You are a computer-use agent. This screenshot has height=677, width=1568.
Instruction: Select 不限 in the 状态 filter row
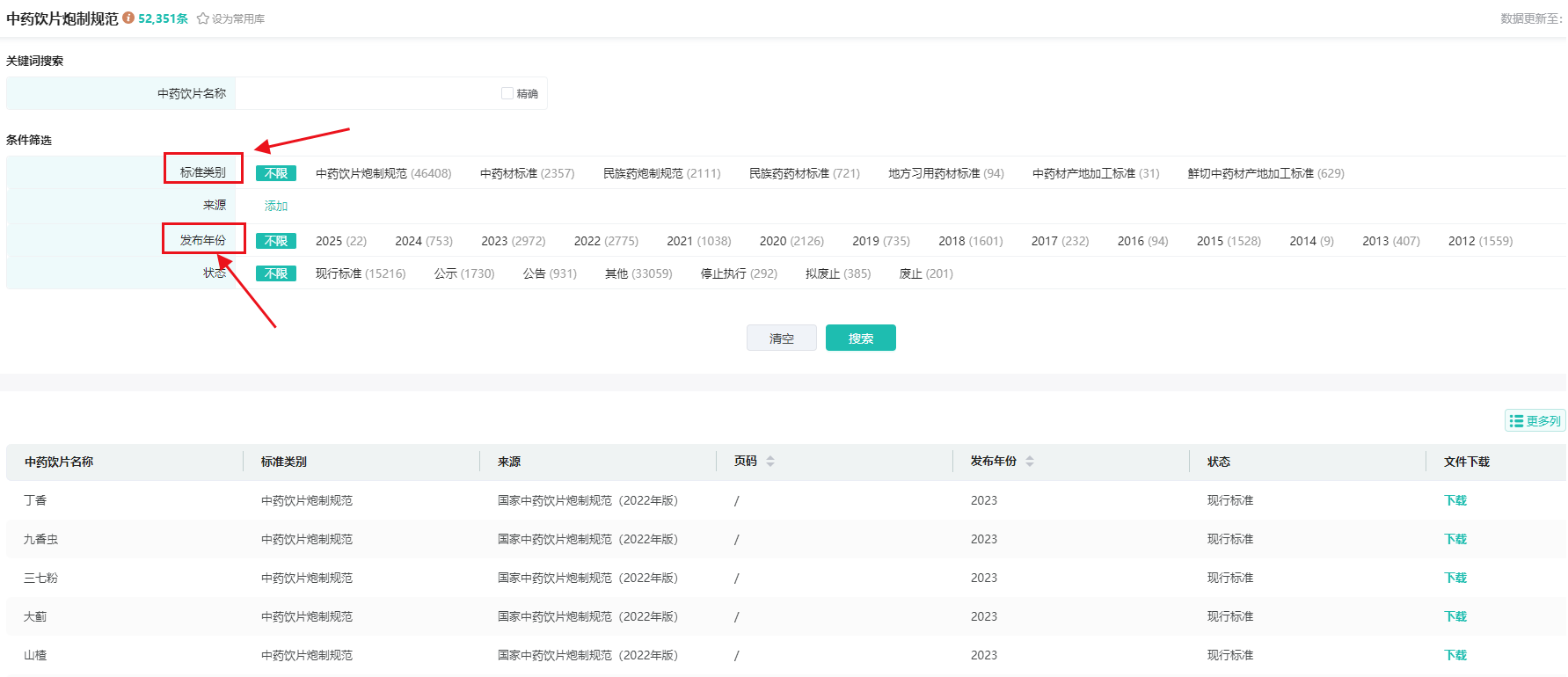[276, 273]
